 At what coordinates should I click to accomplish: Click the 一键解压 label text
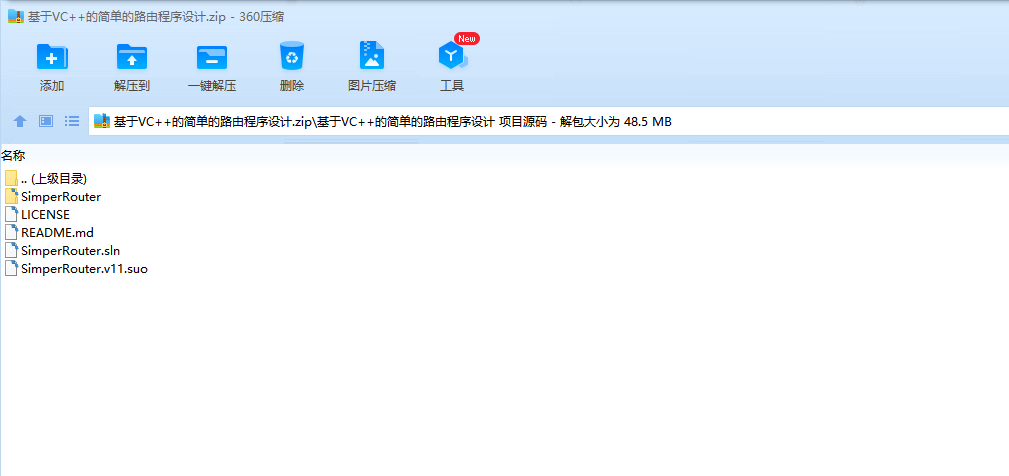(x=212, y=86)
